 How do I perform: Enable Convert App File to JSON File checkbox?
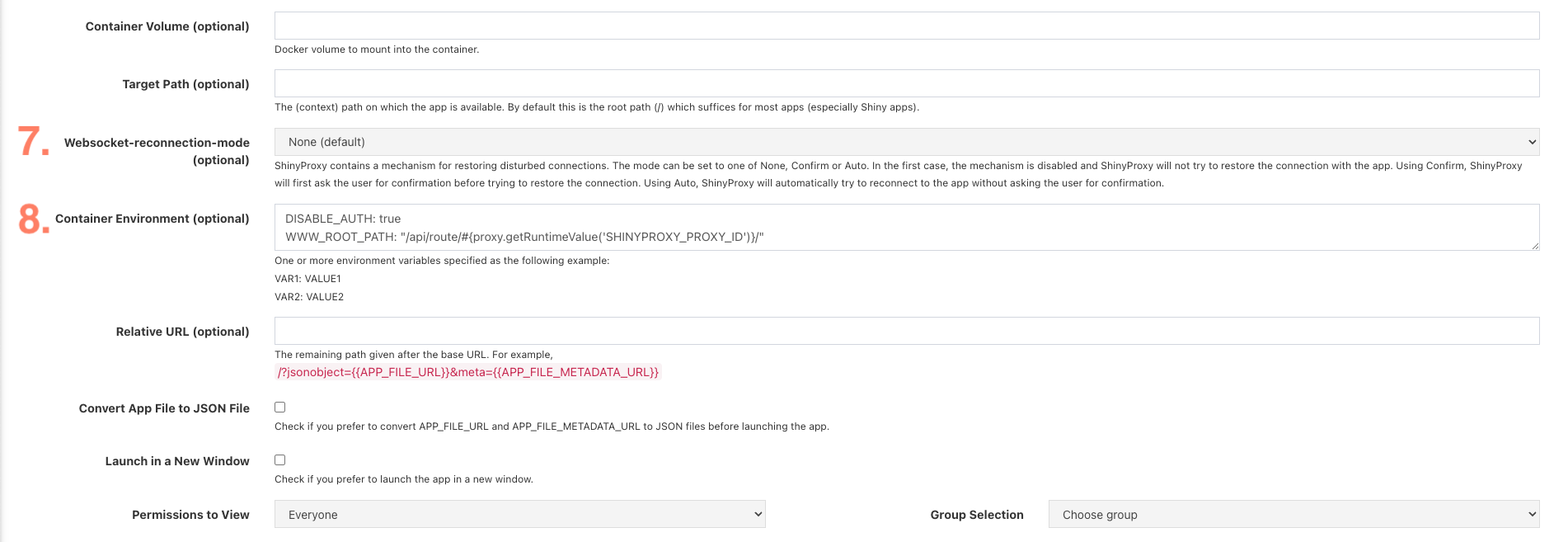click(280, 408)
